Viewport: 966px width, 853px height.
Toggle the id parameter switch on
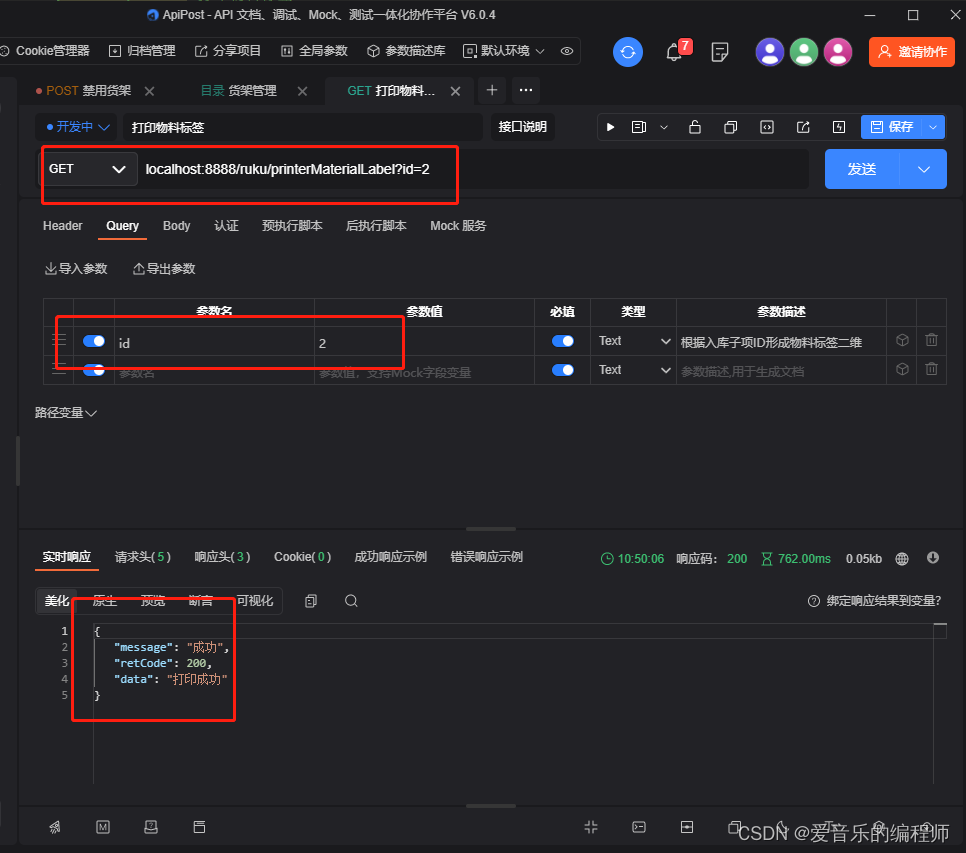coord(93,340)
